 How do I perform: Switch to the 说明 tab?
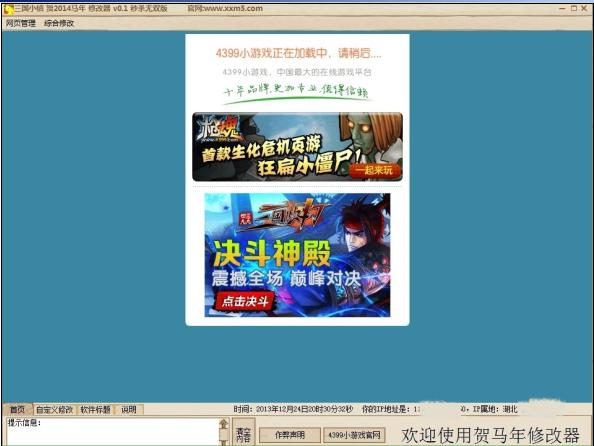(129, 410)
